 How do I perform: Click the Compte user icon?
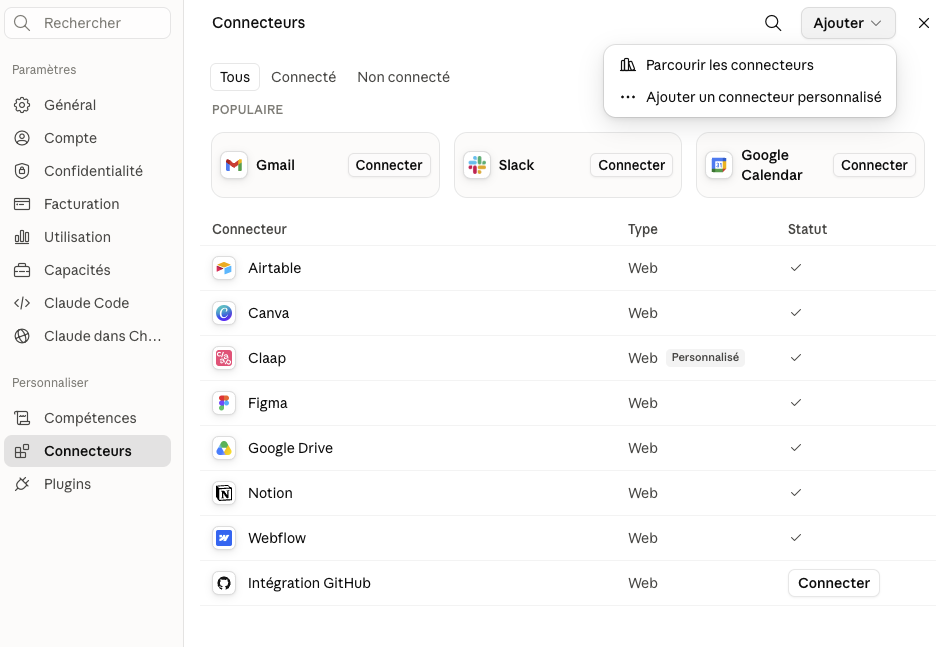coord(22,138)
